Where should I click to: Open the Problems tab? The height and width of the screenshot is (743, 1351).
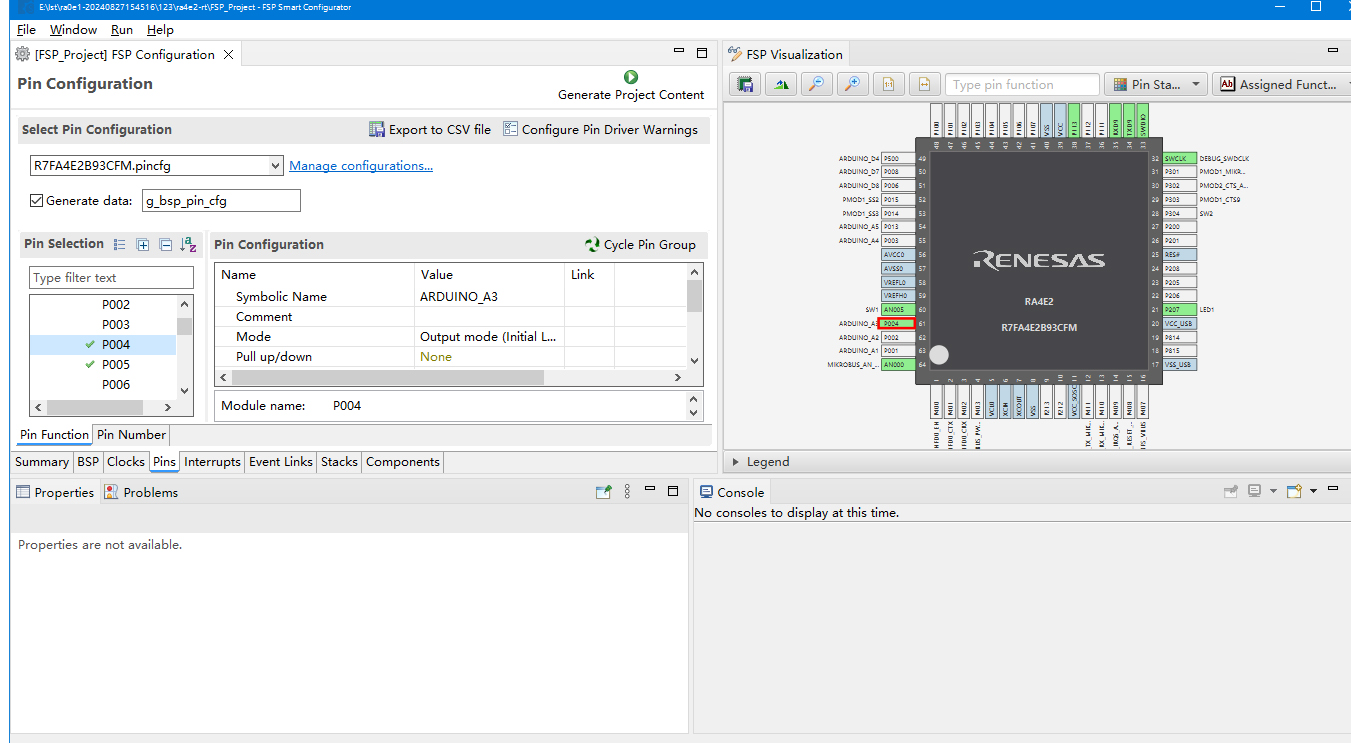click(x=141, y=492)
